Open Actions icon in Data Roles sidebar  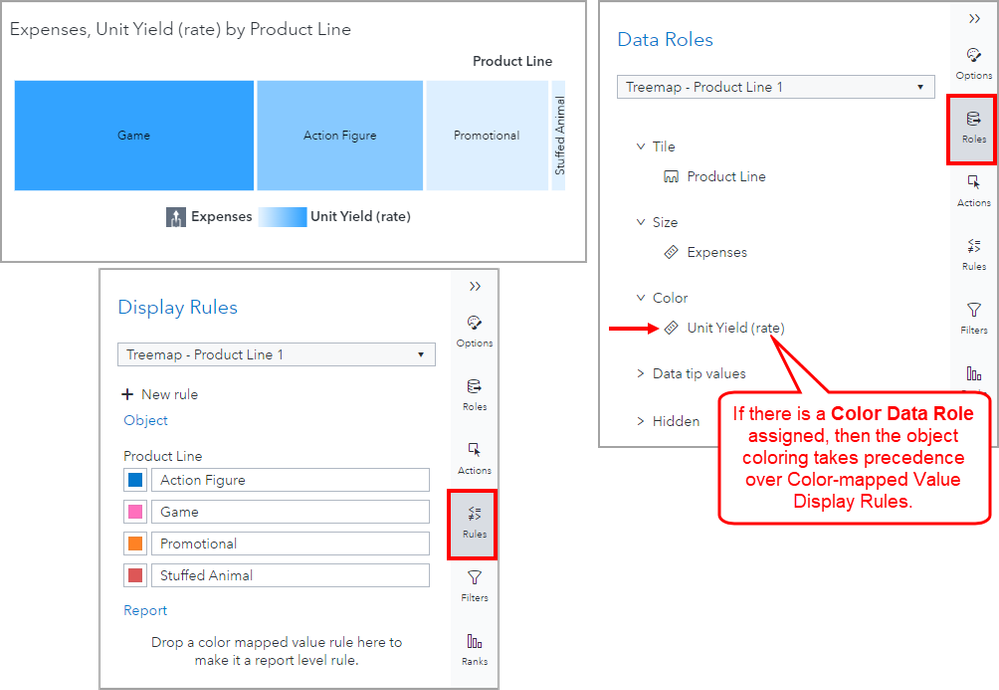973,189
